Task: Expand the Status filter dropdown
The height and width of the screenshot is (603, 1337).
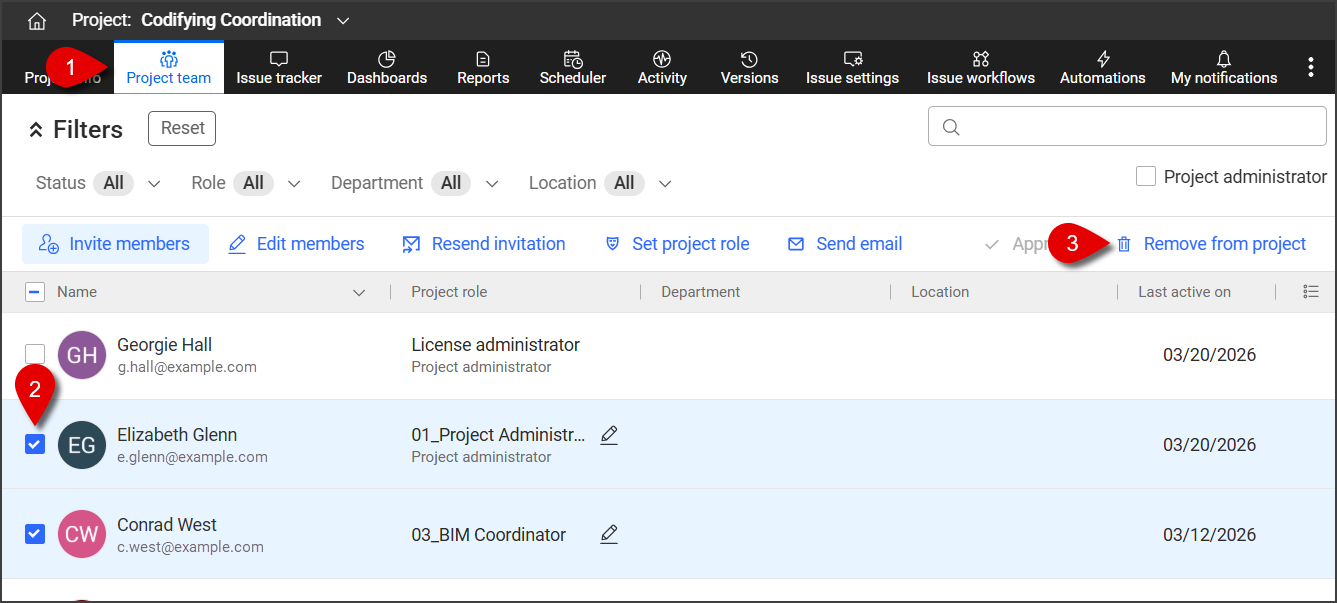Action: [x=154, y=183]
